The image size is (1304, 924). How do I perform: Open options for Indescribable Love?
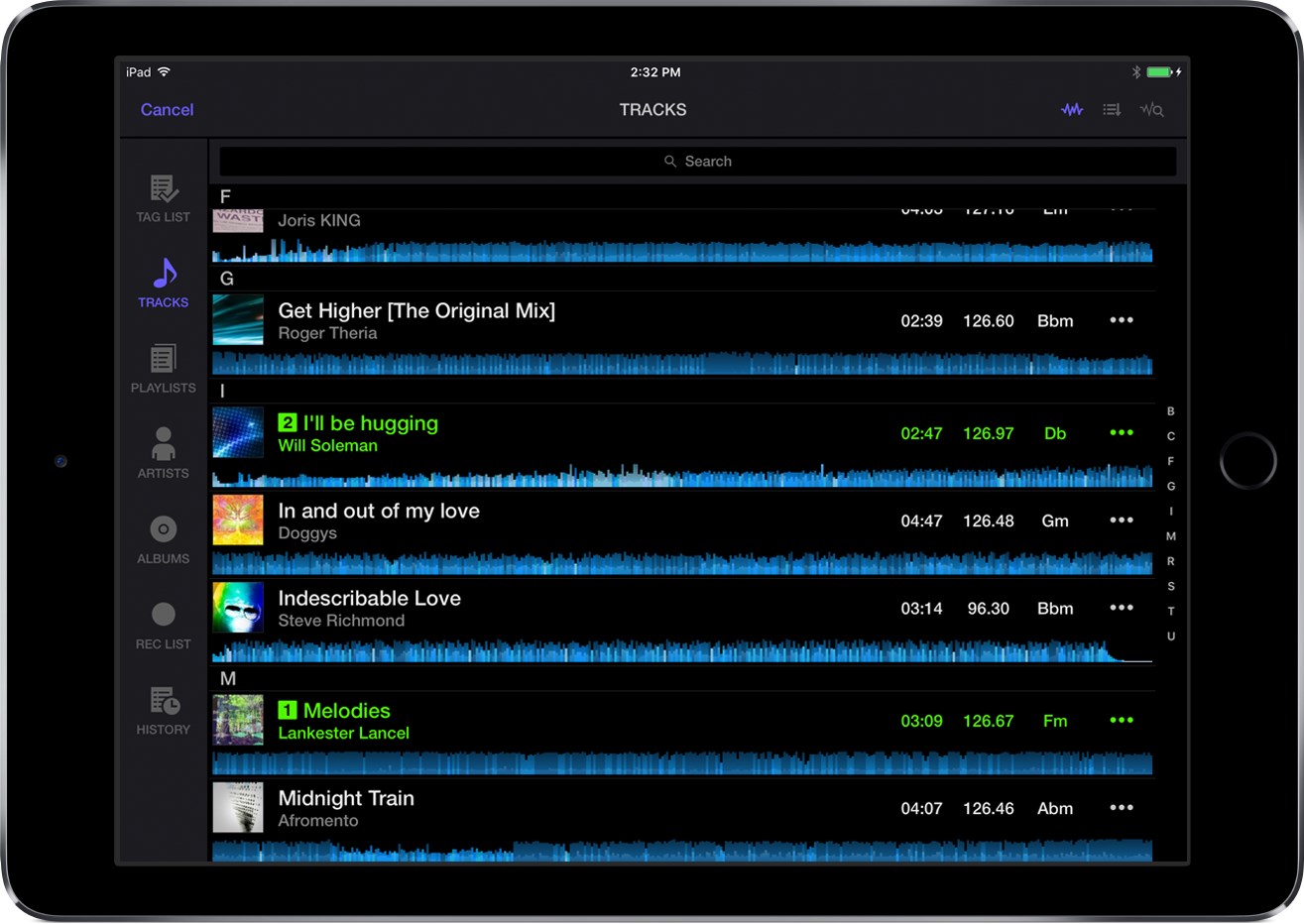click(1122, 608)
